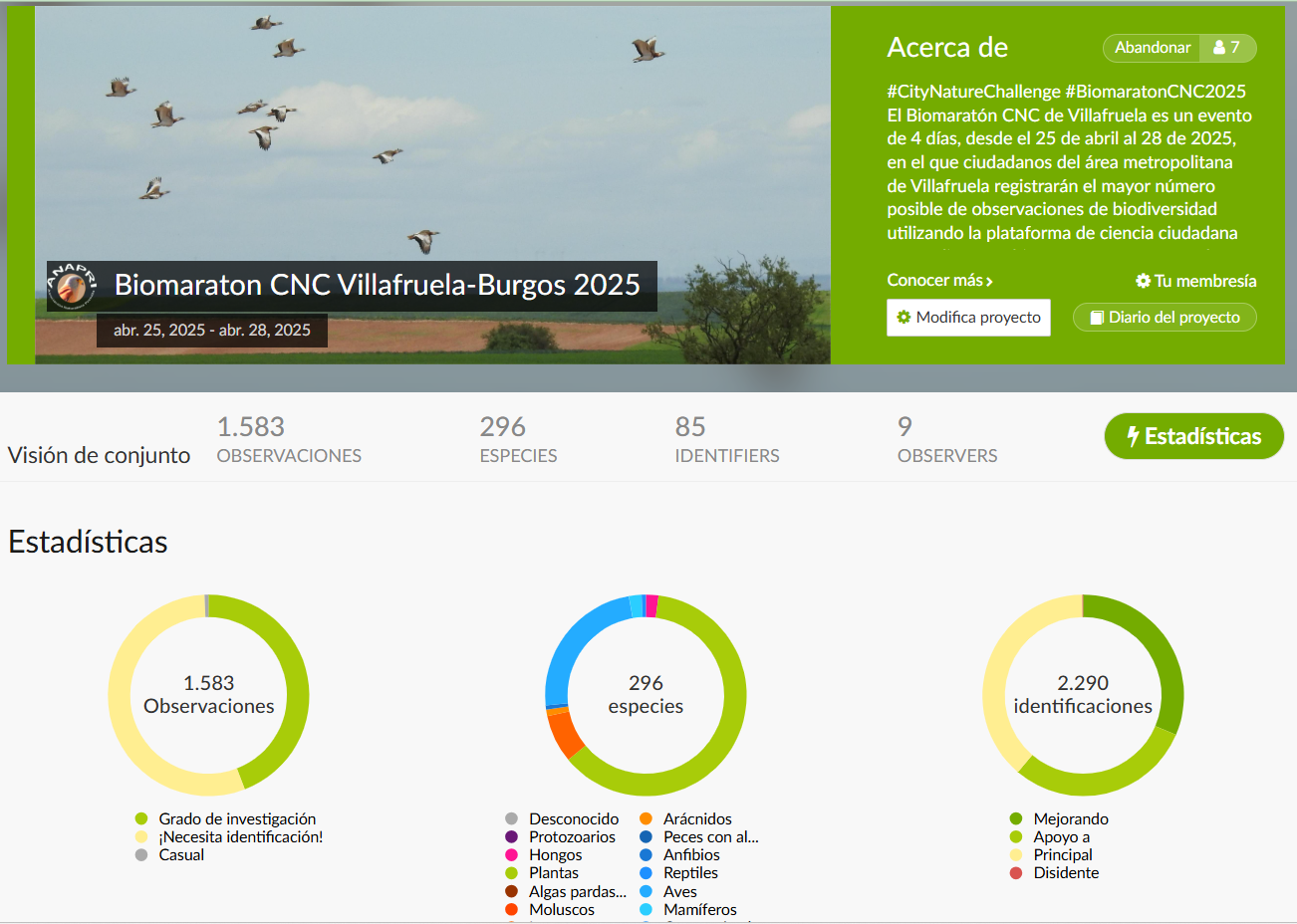Screen dimensions: 1297x924
Task: Click the members count person icon
Action: tap(1219, 48)
